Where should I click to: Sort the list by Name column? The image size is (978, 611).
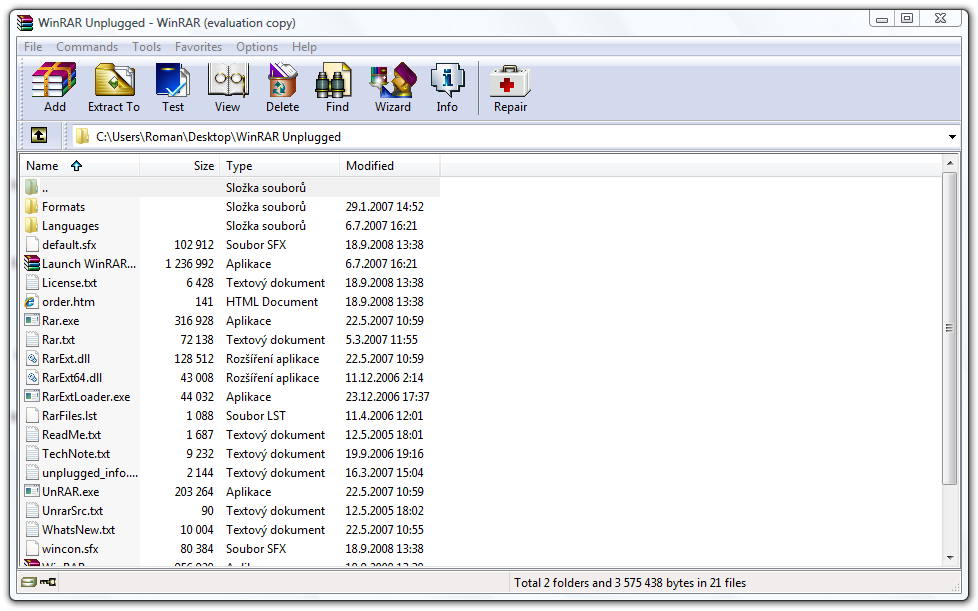(80, 166)
